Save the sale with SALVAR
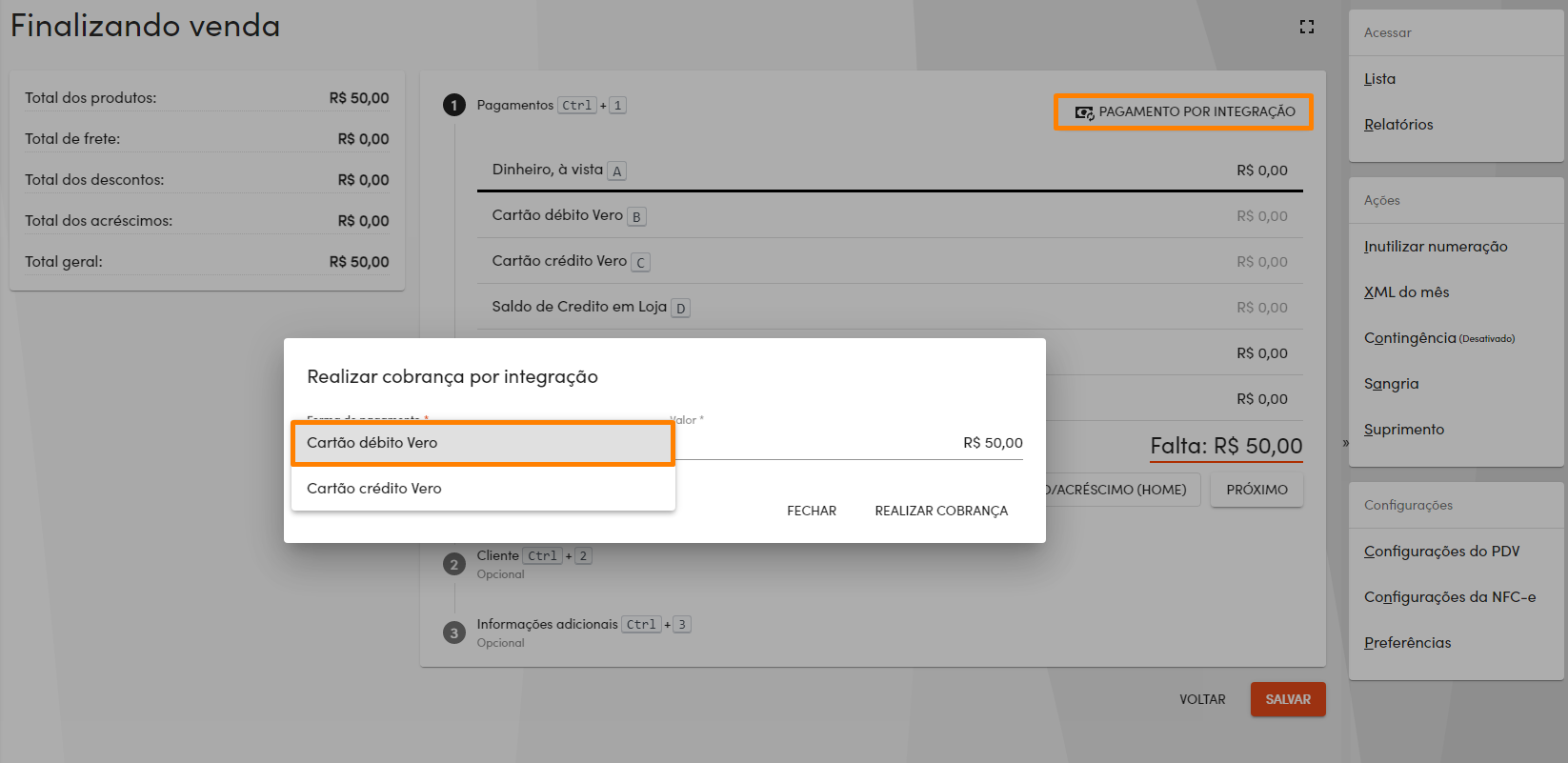This screenshot has width=1568, height=763. [x=1288, y=699]
